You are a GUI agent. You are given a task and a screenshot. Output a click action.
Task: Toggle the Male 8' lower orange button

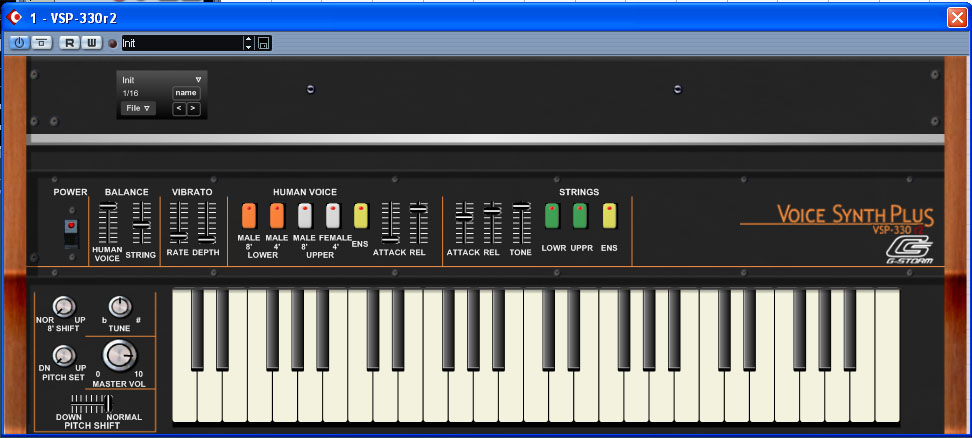coord(249,216)
